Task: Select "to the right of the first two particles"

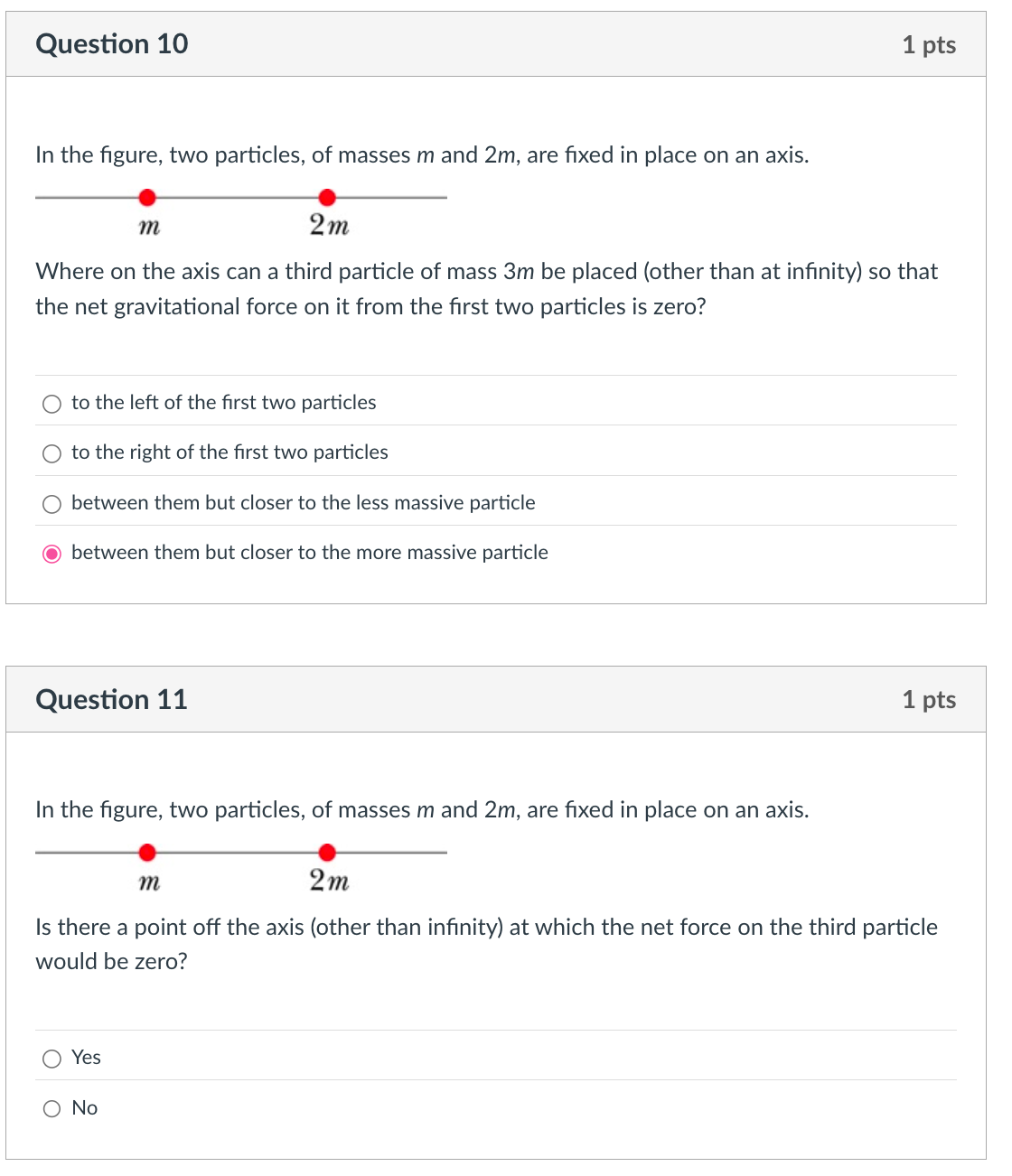Action: pyautogui.click(x=52, y=453)
